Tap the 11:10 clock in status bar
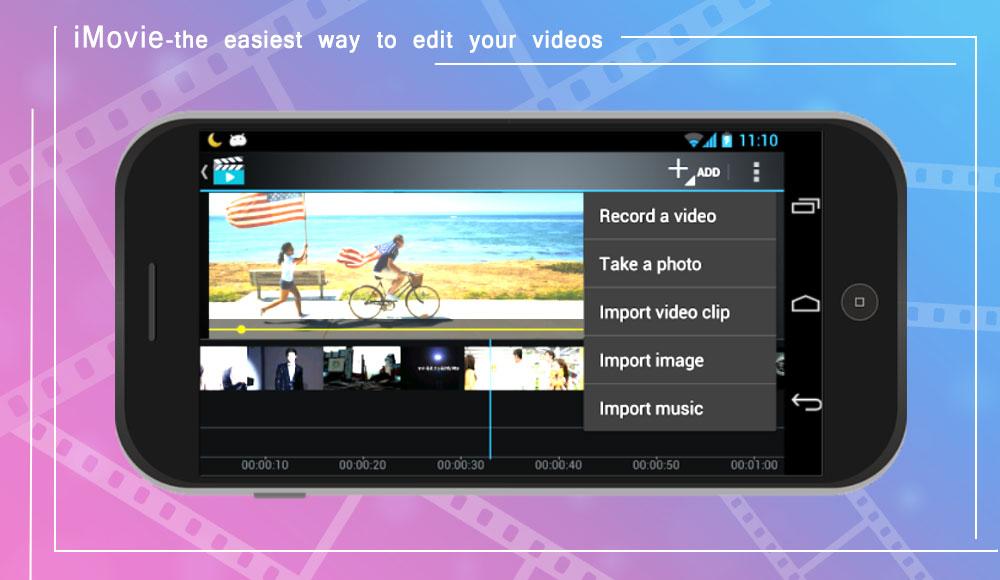 758,140
